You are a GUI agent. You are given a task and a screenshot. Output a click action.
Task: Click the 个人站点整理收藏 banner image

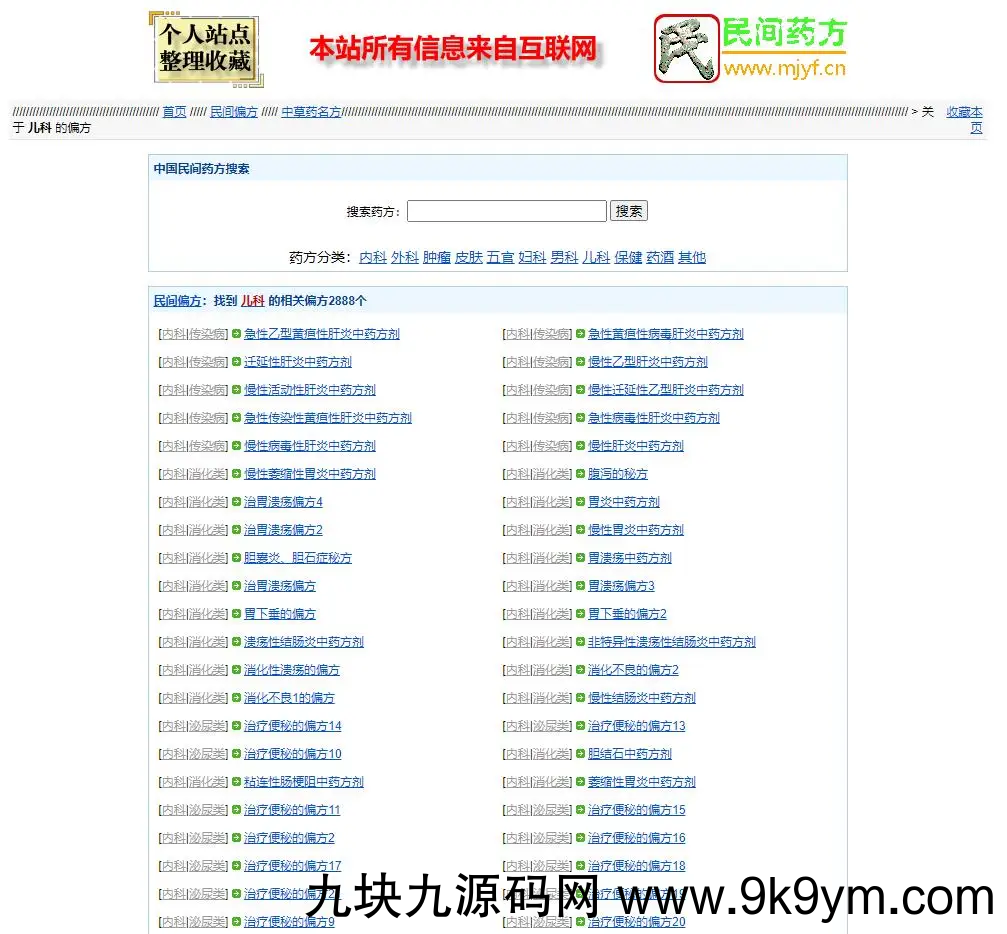click(x=205, y=48)
